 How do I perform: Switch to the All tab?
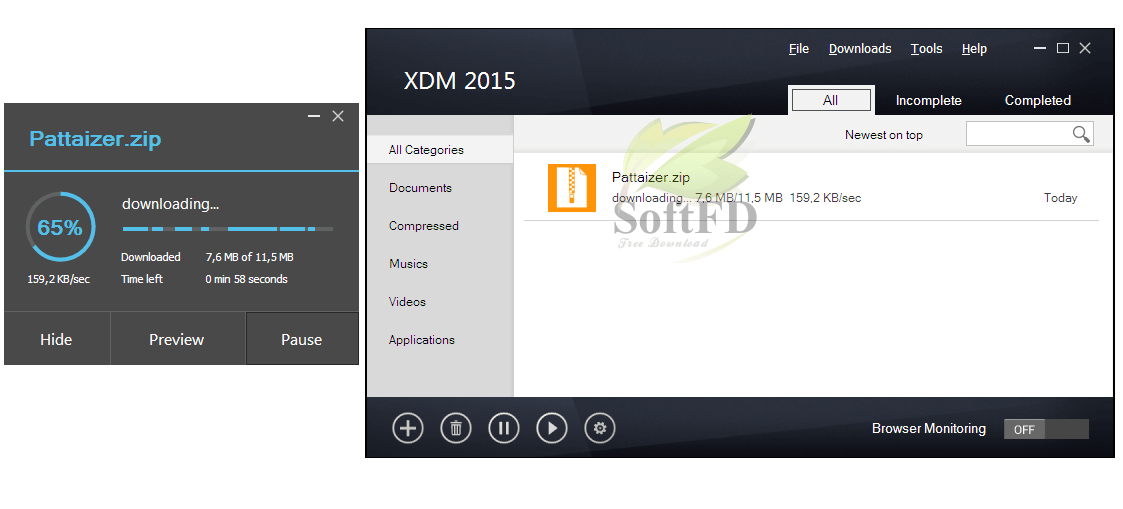tap(831, 100)
